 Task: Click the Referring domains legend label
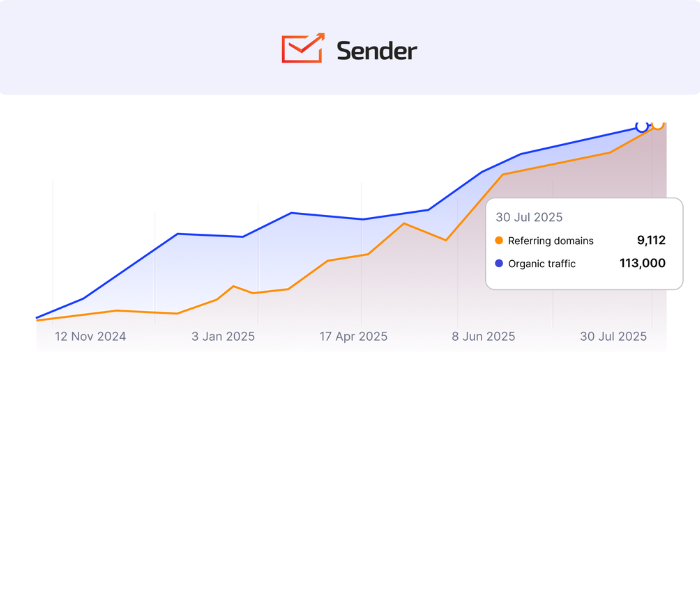[x=550, y=241]
